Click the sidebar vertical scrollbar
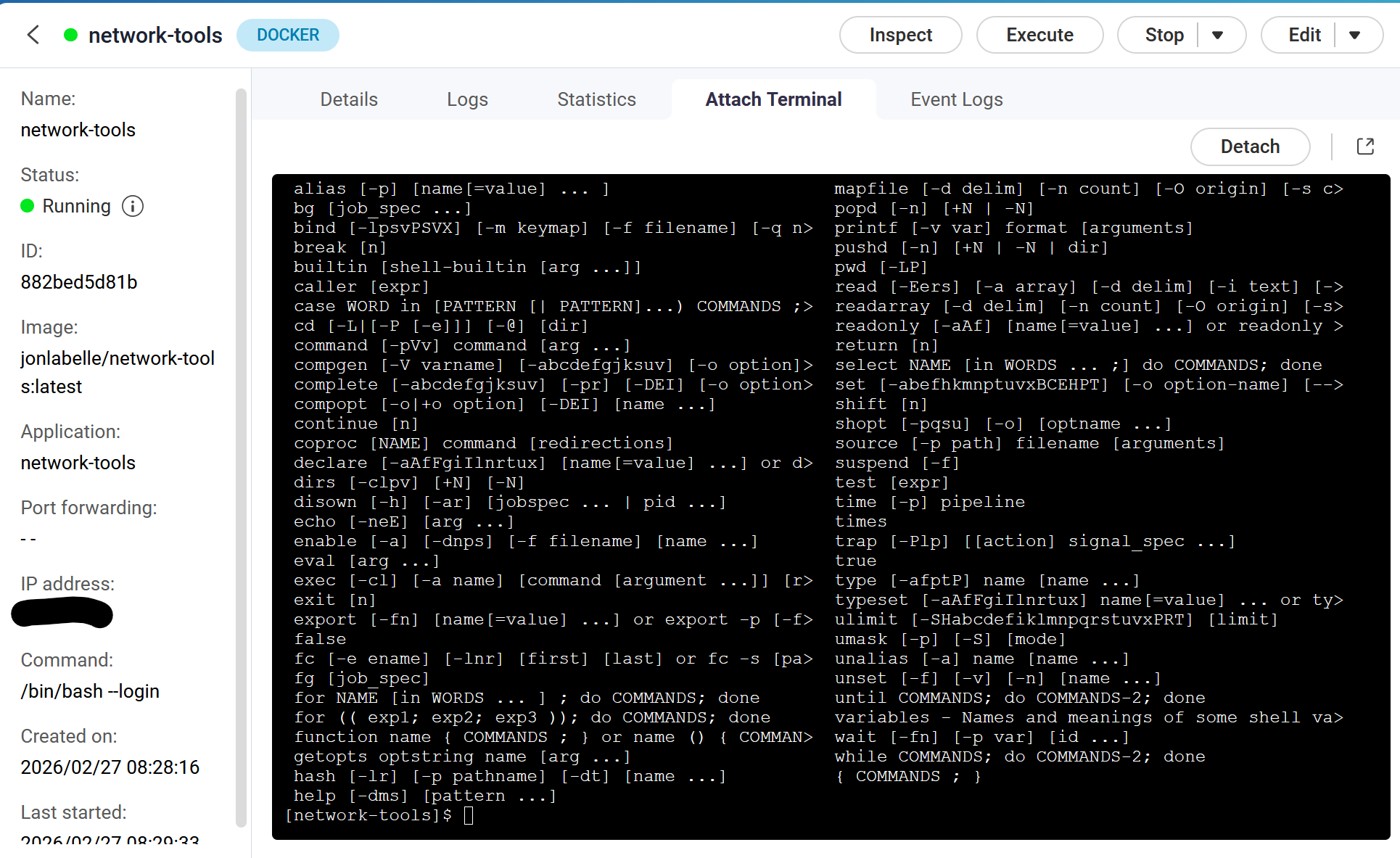Screen dimensions: 1400x858 pyautogui.click(x=241, y=457)
